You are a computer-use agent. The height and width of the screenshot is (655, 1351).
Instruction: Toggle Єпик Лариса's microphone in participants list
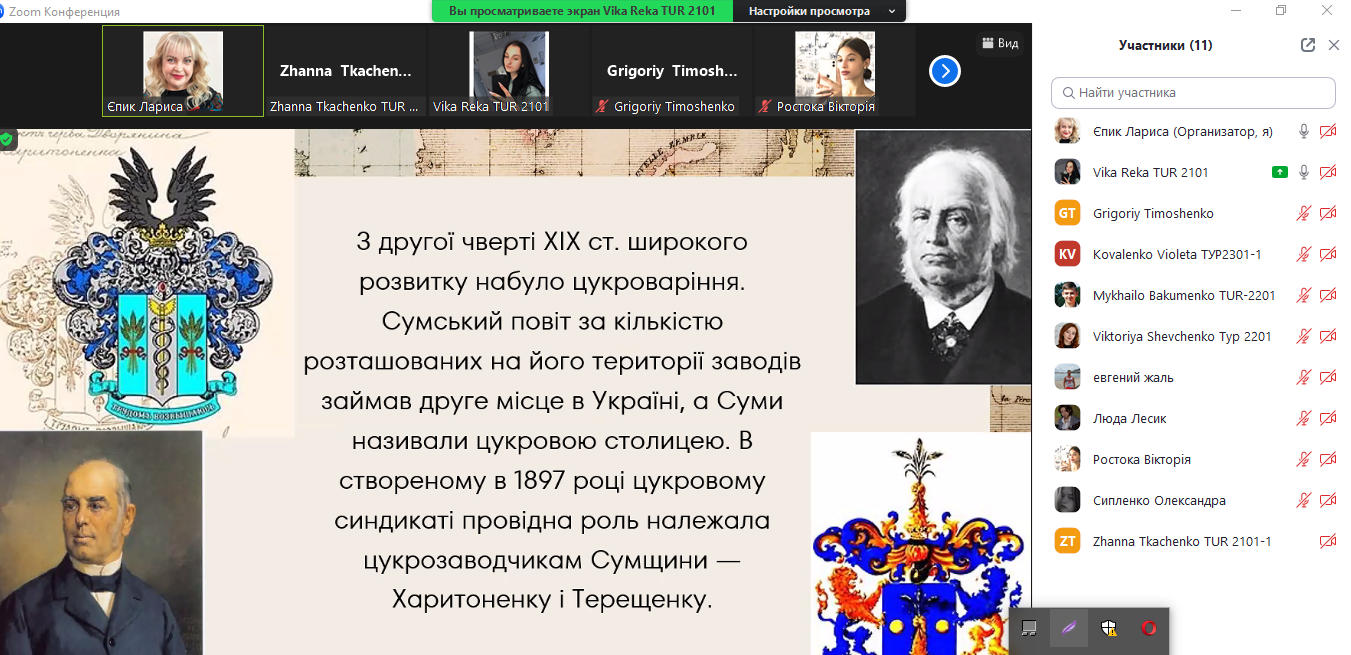pyautogui.click(x=1303, y=131)
